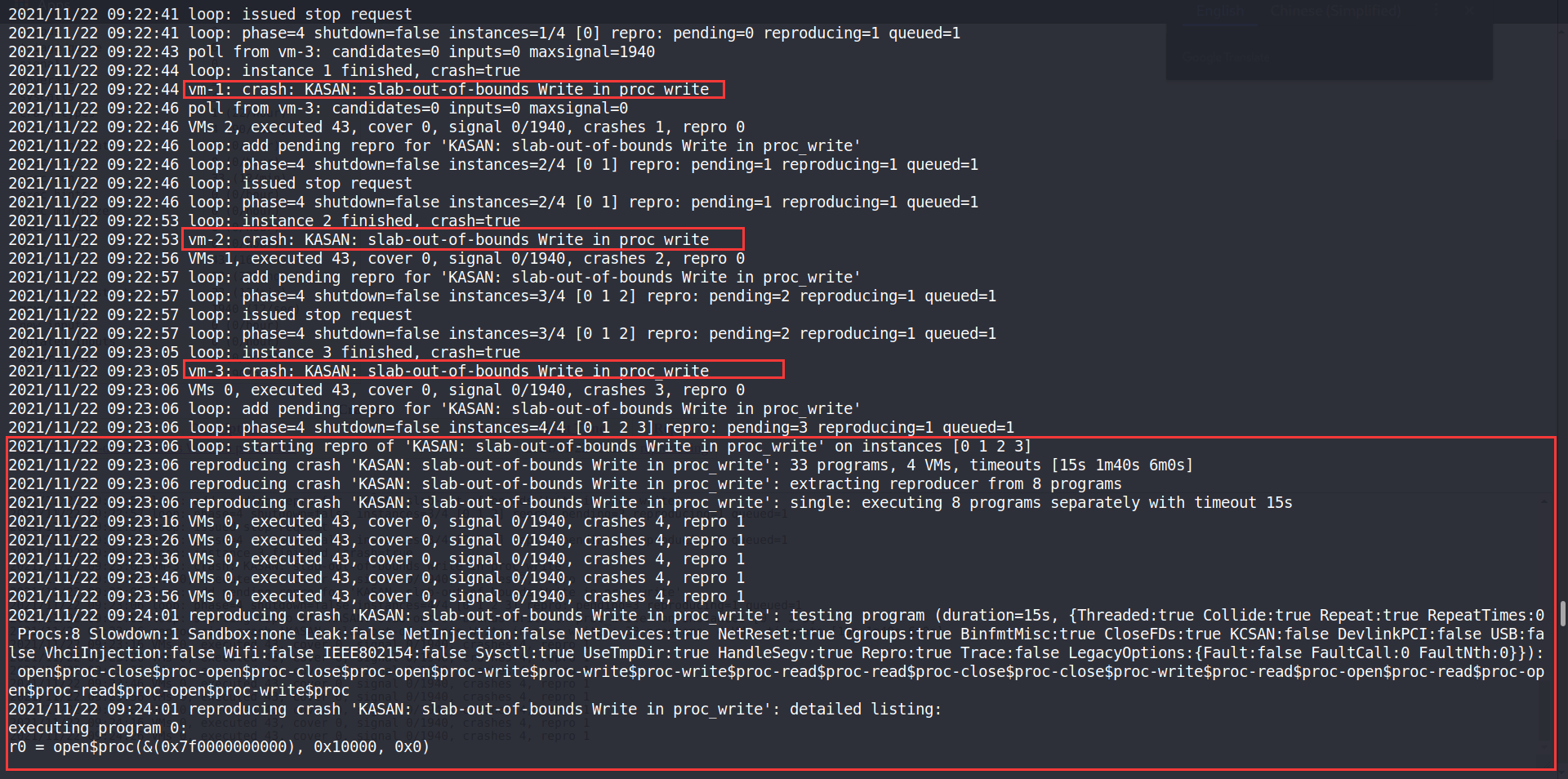
Task: Click the scroll-up arrow below the translate popup
Action: (x=1543, y=500)
